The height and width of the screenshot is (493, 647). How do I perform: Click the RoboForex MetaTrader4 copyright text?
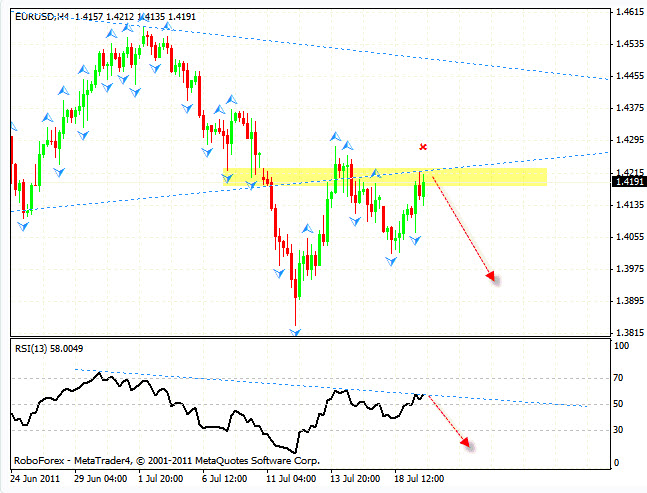[167, 461]
